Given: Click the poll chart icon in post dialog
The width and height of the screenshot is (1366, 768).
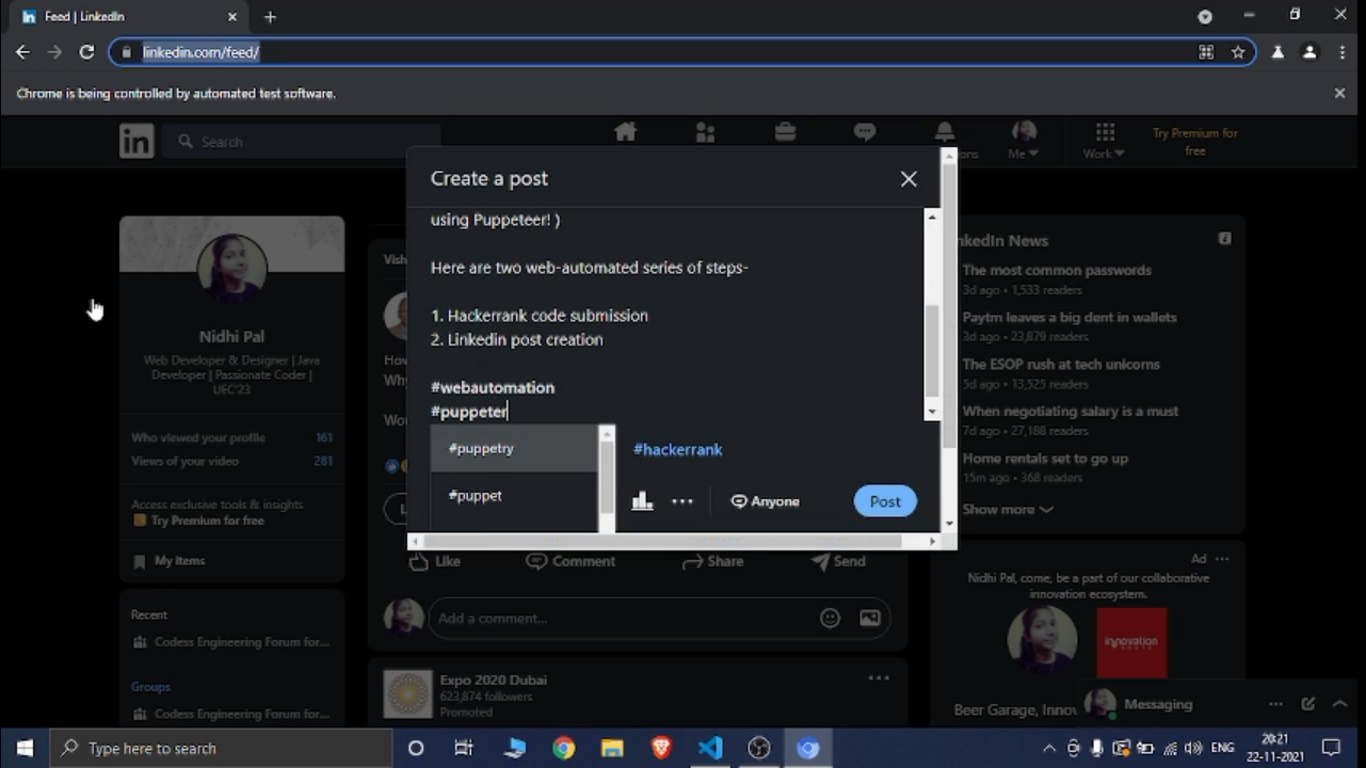Looking at the screenshot, I should pos(642,501).
